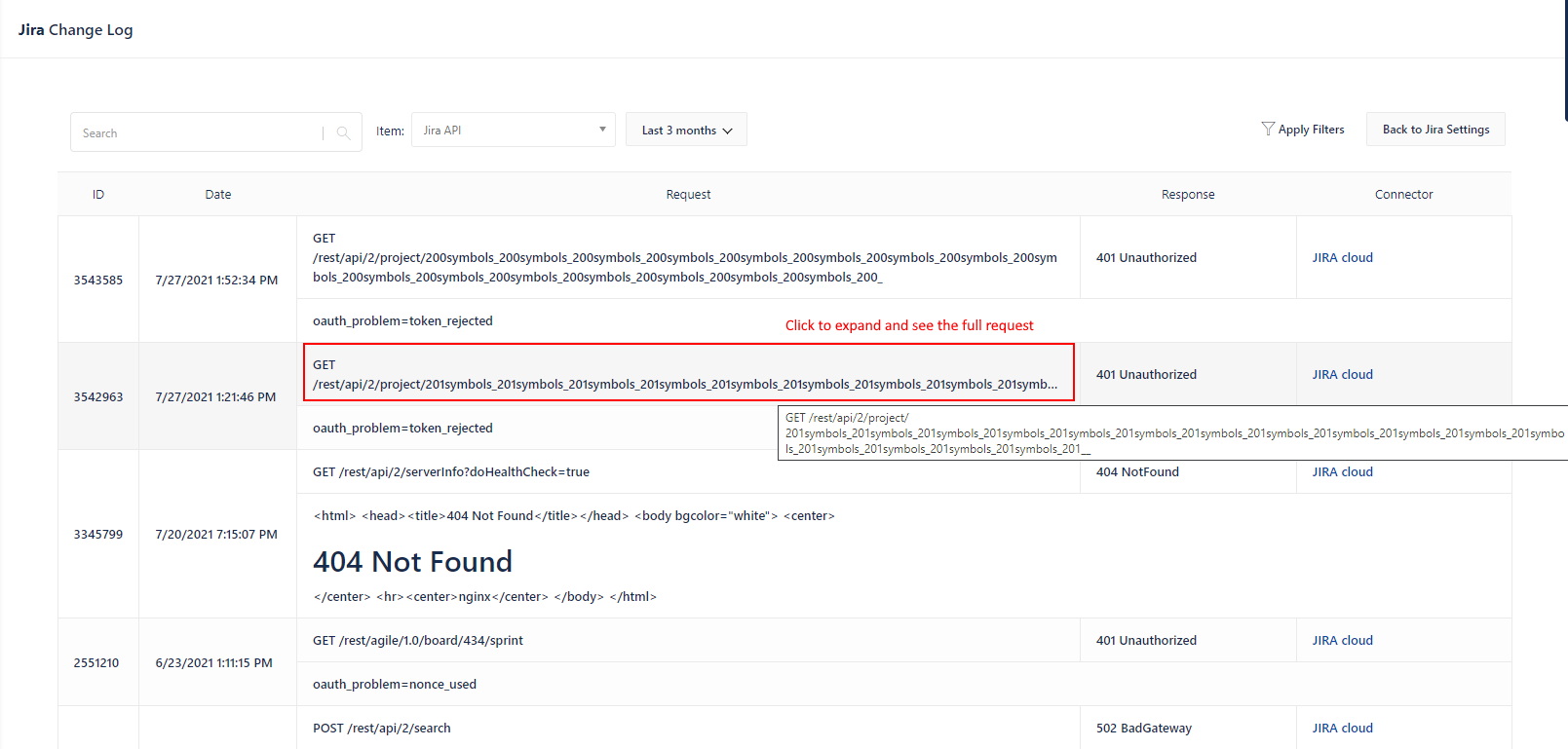The width and height of the screenshot is (1568, 749).
Task: Click the magnifier search icon
Action: (343, 133)
